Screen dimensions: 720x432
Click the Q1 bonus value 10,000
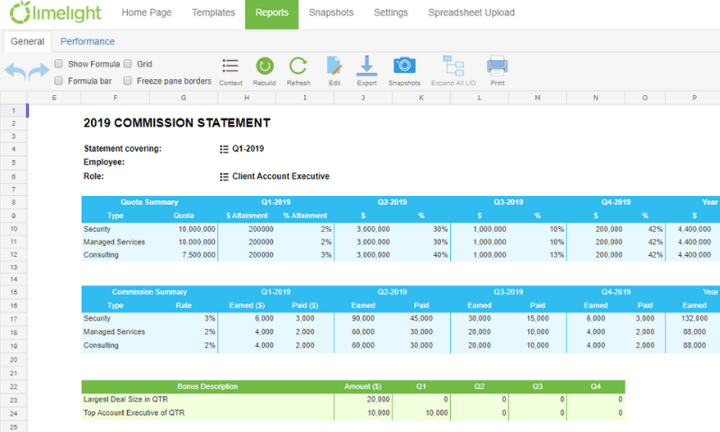click(x=436, y=413)
